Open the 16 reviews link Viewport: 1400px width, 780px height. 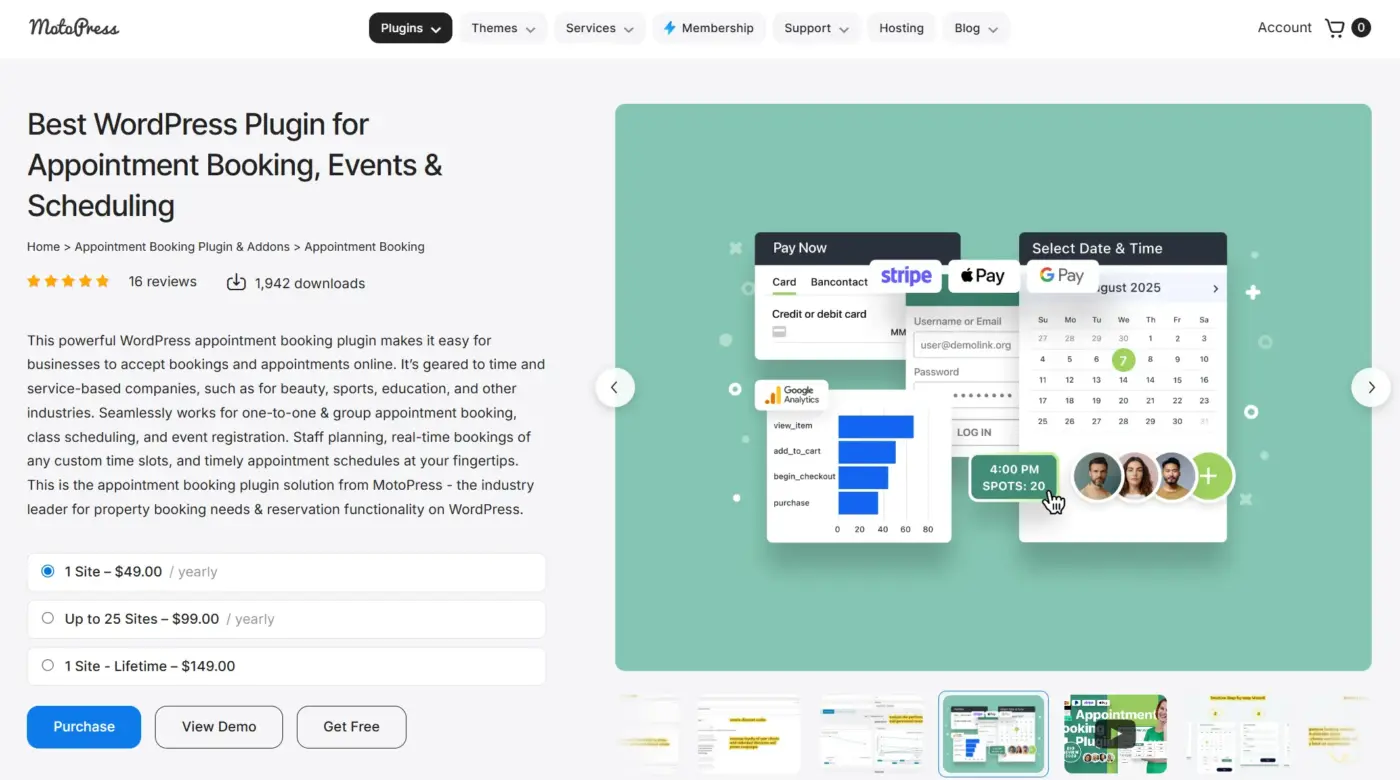coord(162,282)
